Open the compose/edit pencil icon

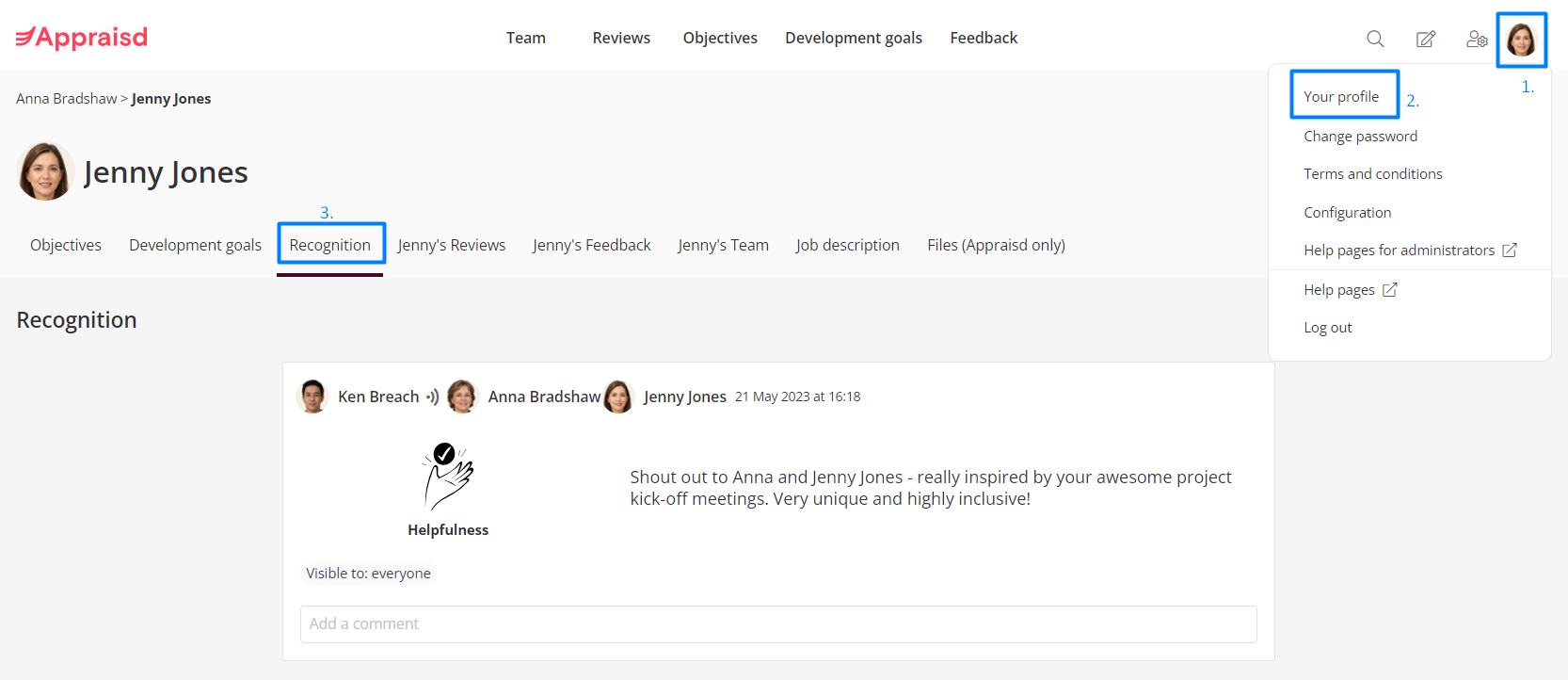1426,39
